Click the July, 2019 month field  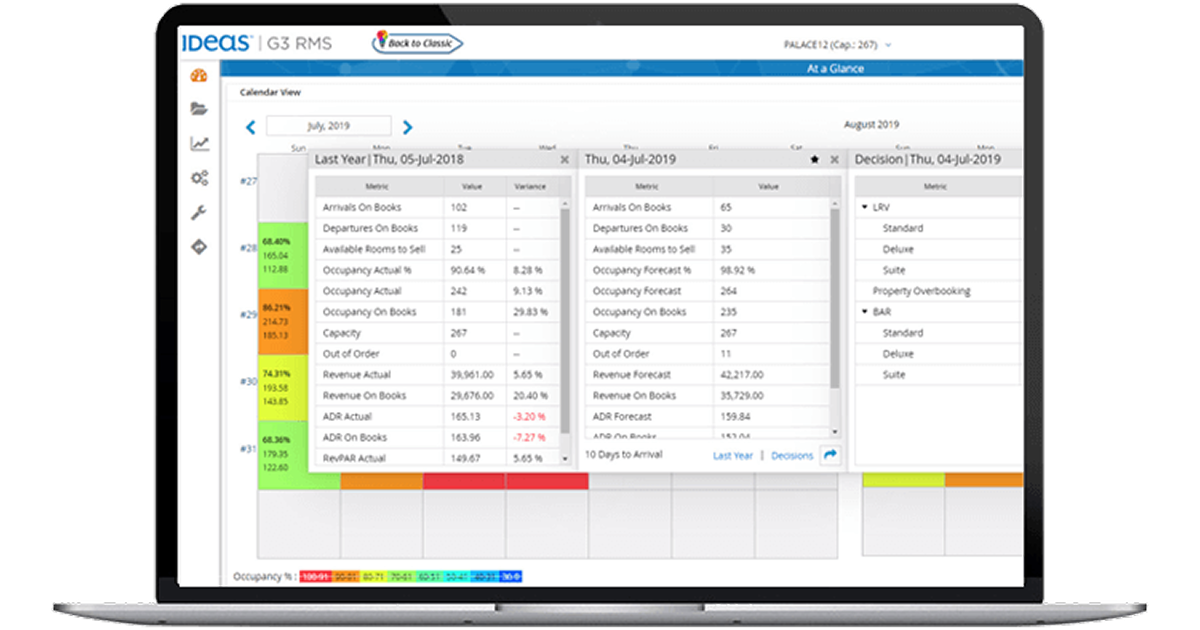327,125
